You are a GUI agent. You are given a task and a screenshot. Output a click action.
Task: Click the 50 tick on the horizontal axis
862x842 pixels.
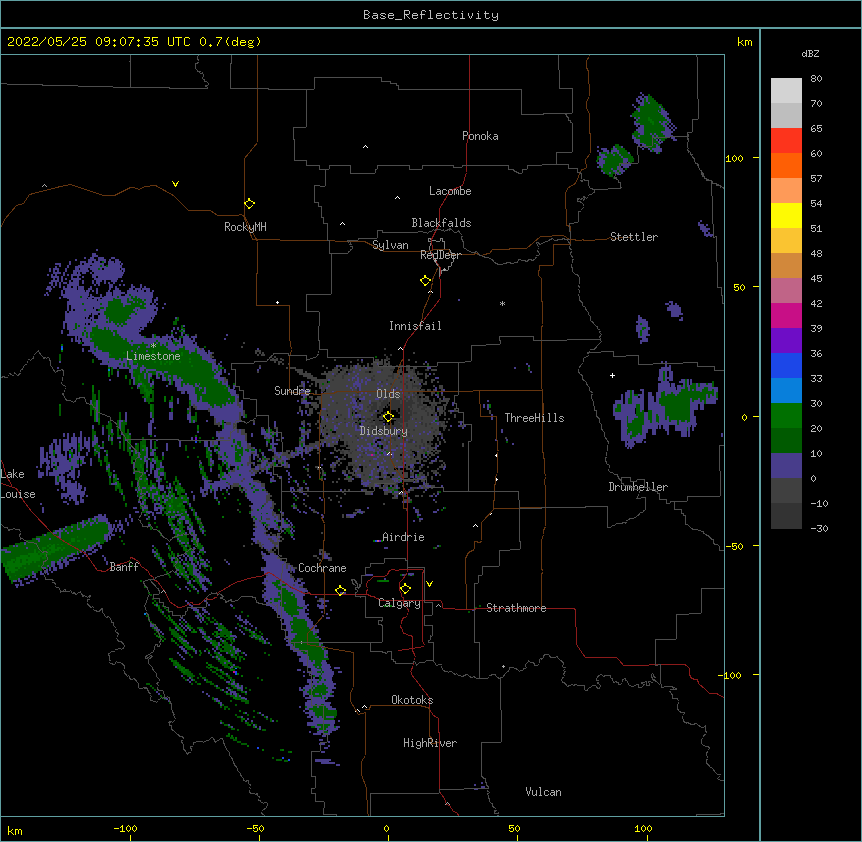[x=514, y=828]
